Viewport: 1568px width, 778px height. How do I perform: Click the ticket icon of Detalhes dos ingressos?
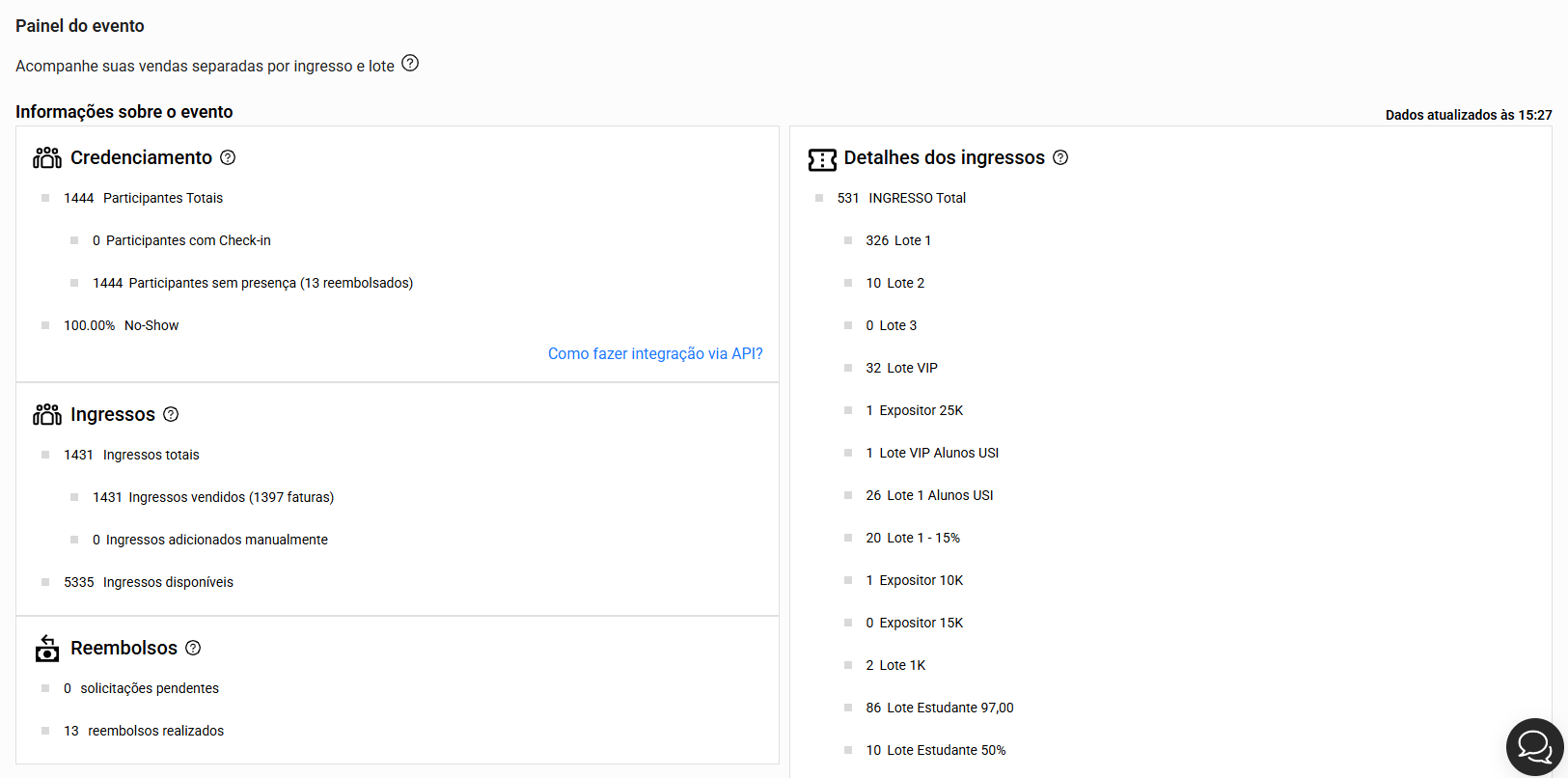pos(822,159)
